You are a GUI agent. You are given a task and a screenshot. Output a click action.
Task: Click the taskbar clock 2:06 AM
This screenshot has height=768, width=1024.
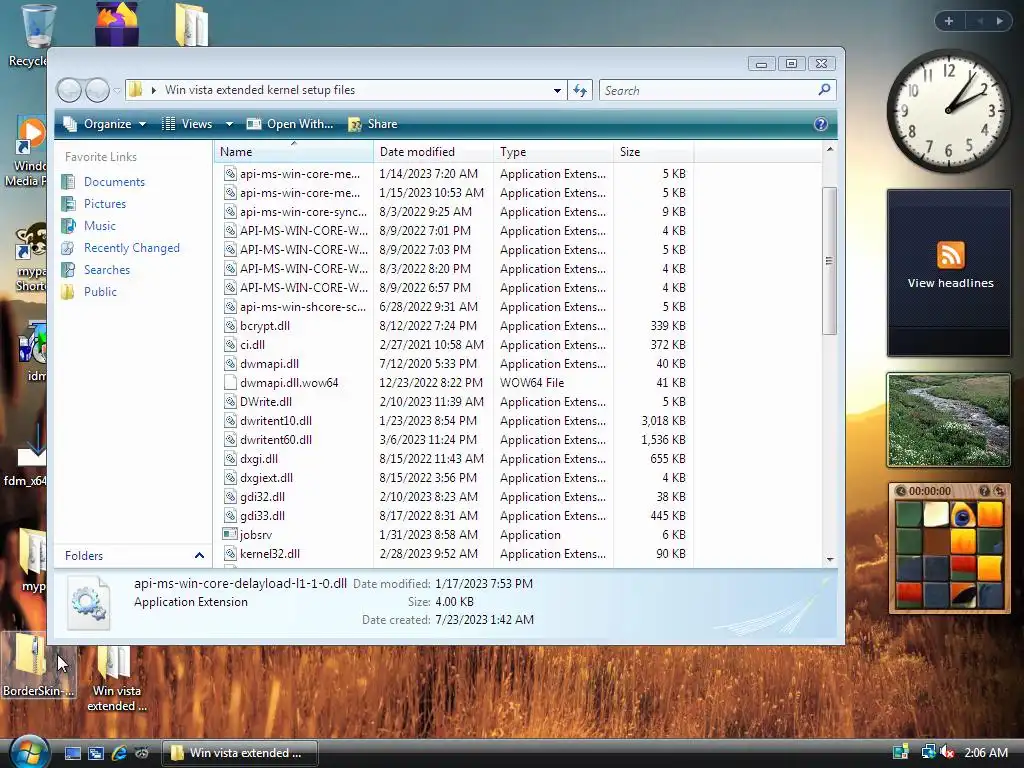985,752
